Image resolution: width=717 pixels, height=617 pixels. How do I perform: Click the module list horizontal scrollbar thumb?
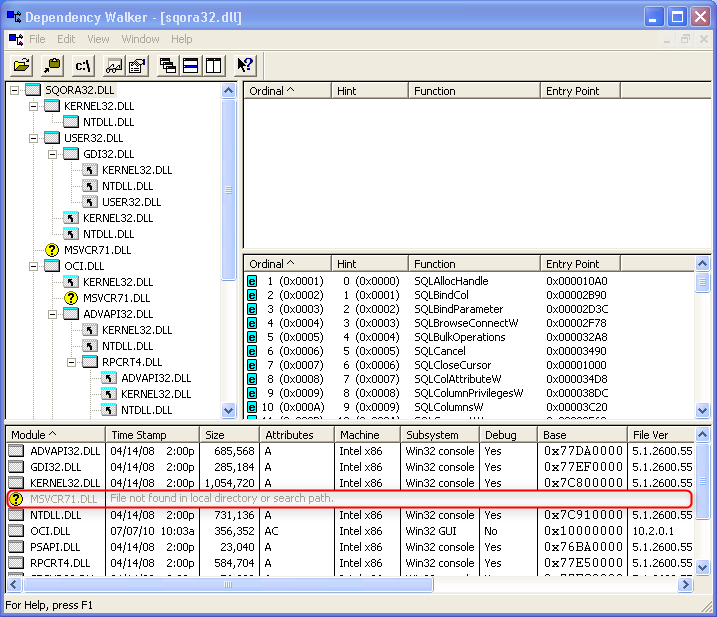228,585
